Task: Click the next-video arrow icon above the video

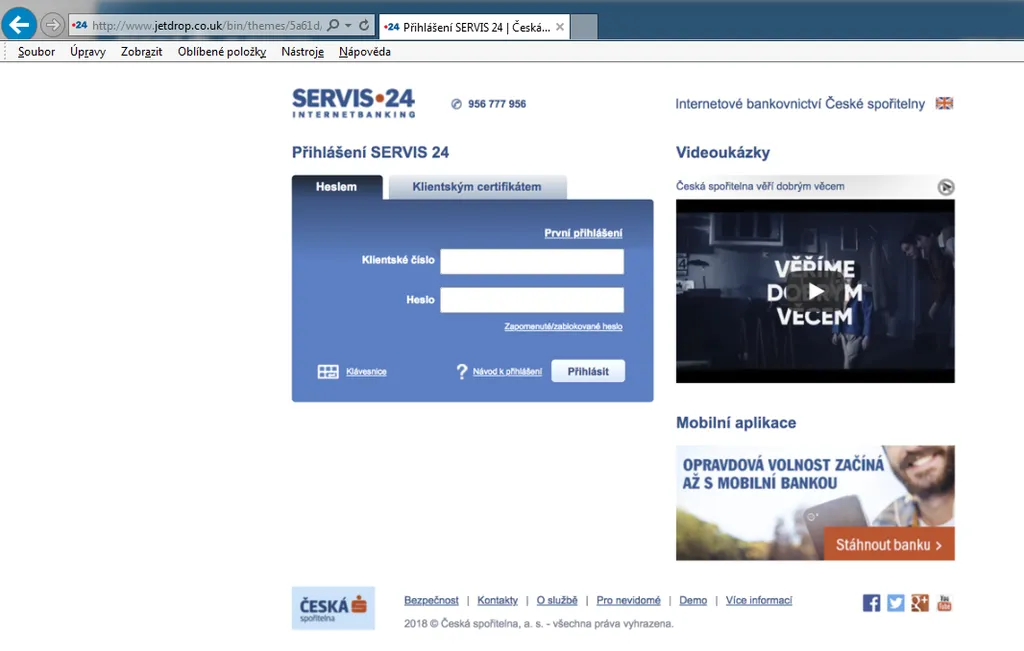Action: click(946, 187)
